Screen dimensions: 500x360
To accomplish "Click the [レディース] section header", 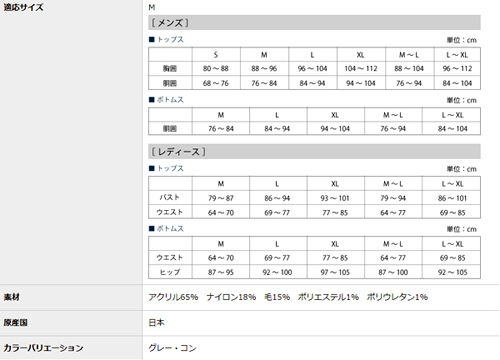I will coord(314,152).
